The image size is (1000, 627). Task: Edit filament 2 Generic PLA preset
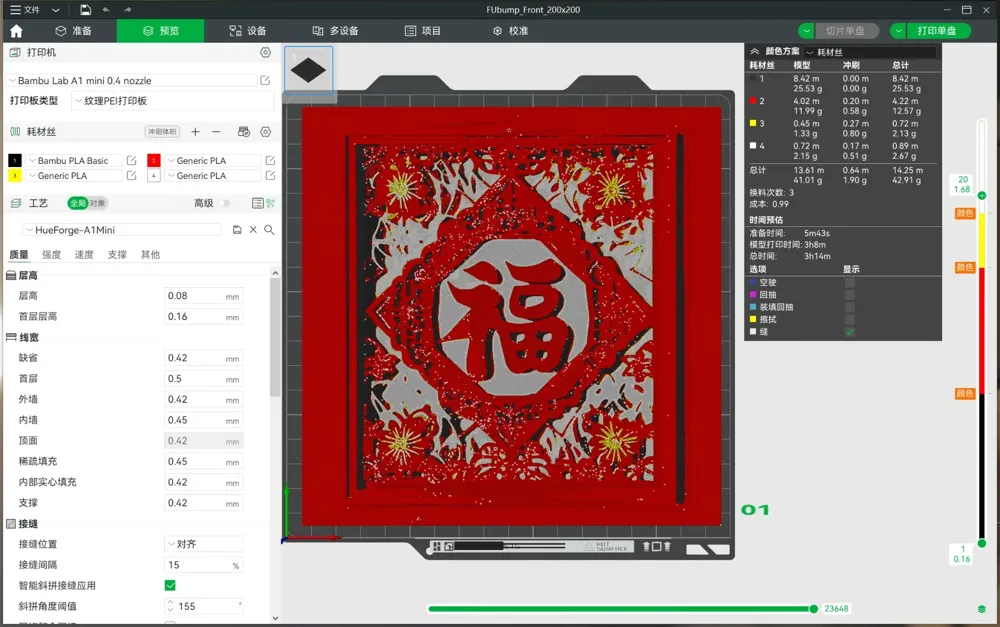click(x=270, y=161)
